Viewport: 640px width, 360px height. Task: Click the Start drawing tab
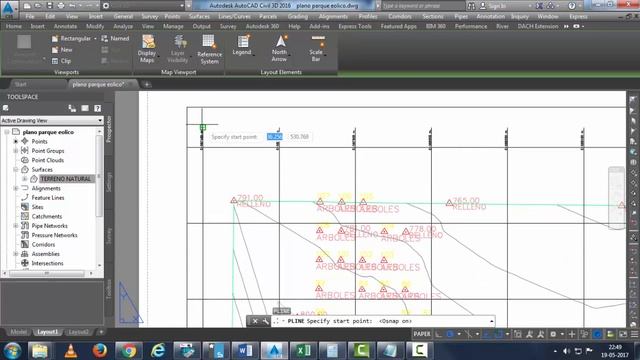[20, 84]
